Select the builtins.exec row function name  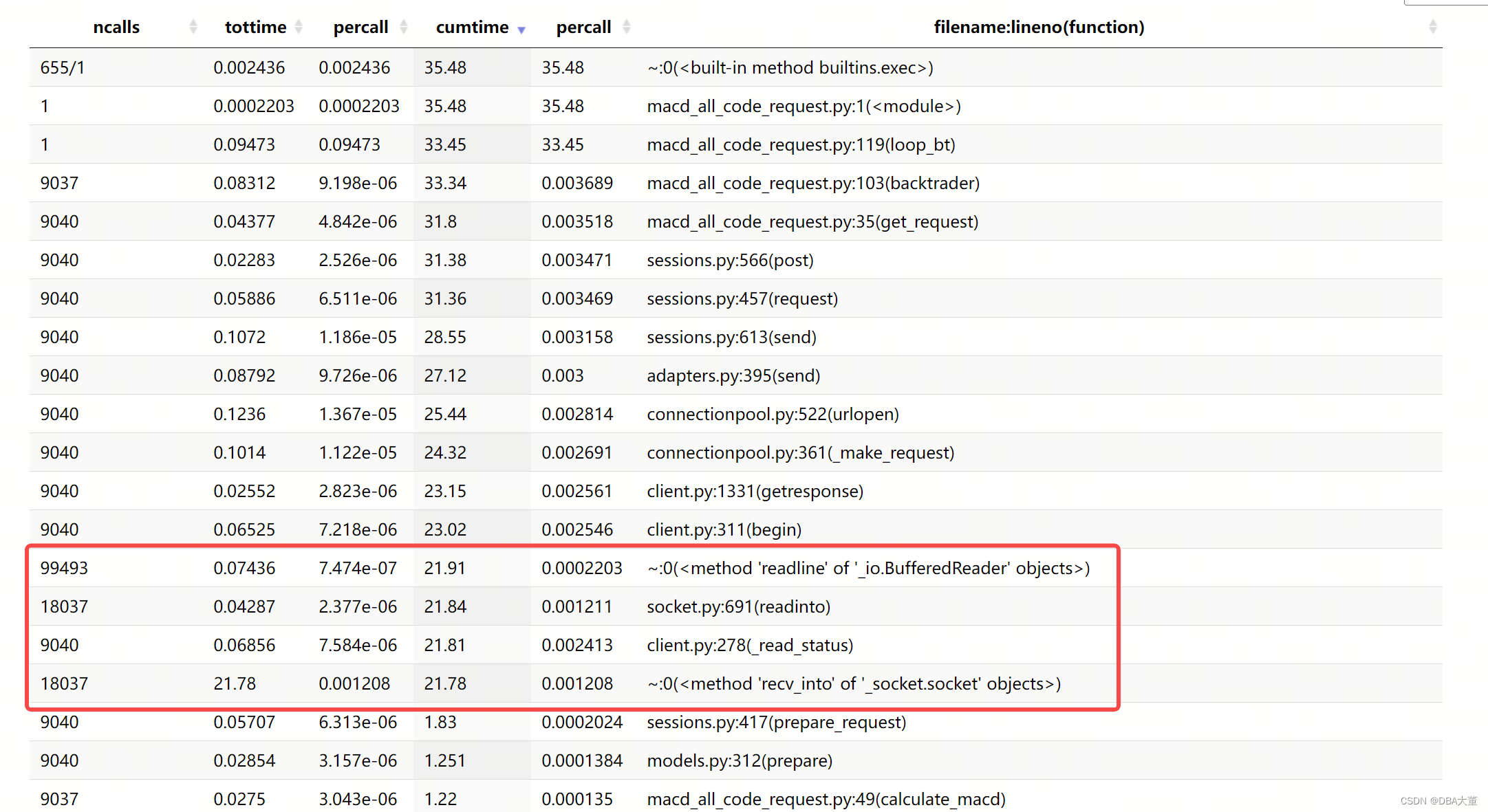(x=790, y=67)
